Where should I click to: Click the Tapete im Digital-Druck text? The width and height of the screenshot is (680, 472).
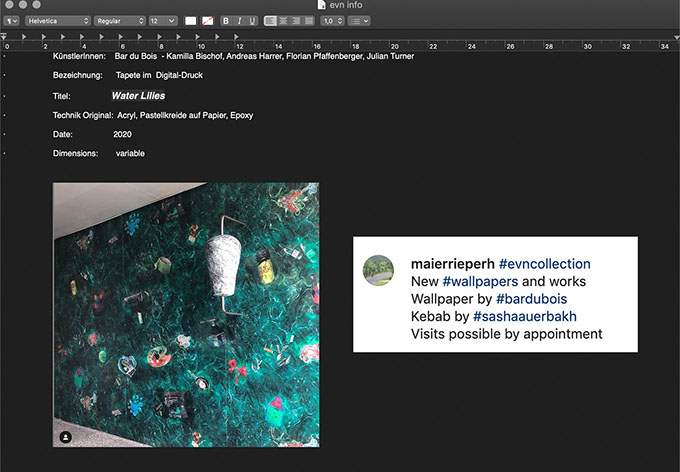[x=159, y=75]
